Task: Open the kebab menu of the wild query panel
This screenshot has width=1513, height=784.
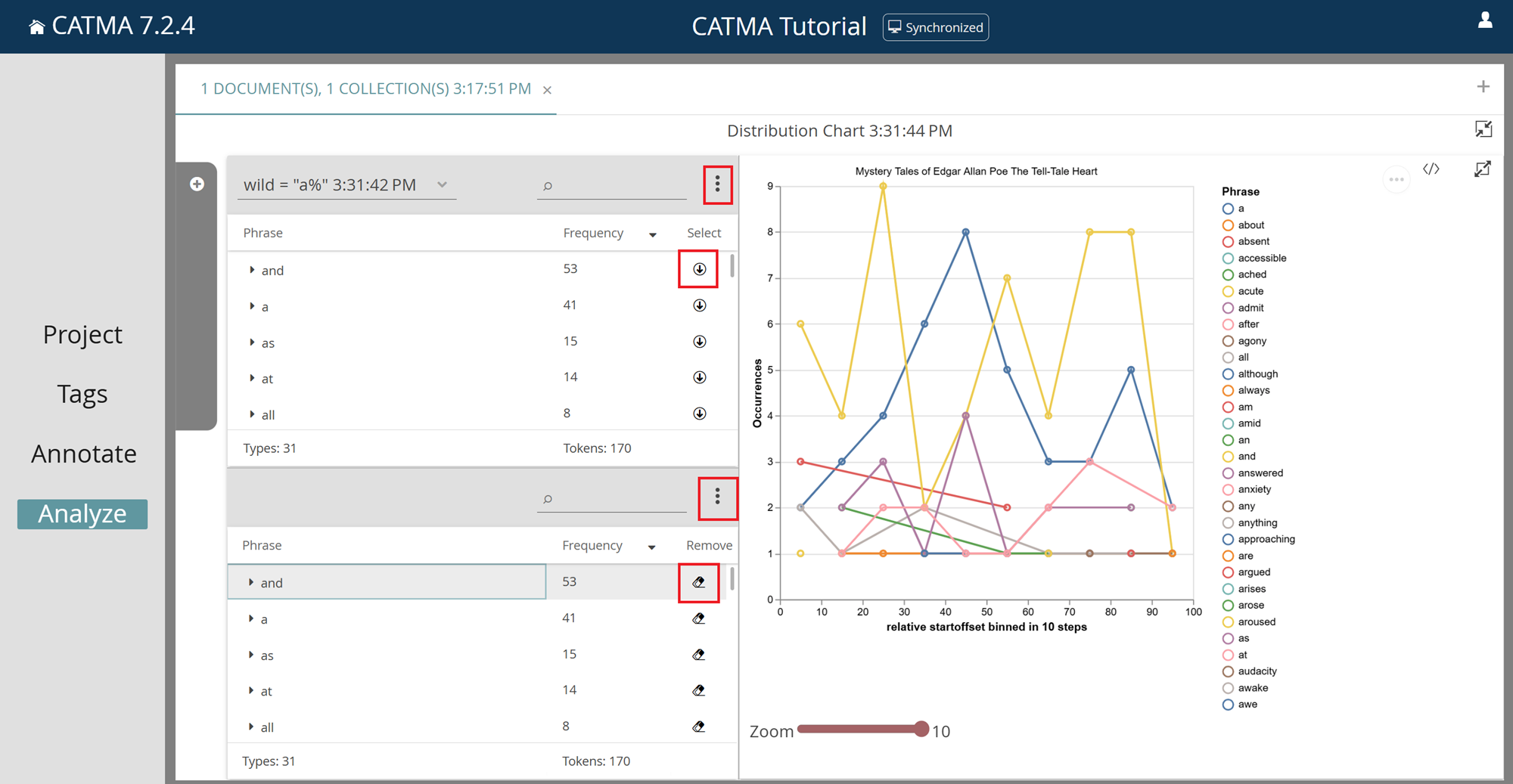Action: point(716,184)
